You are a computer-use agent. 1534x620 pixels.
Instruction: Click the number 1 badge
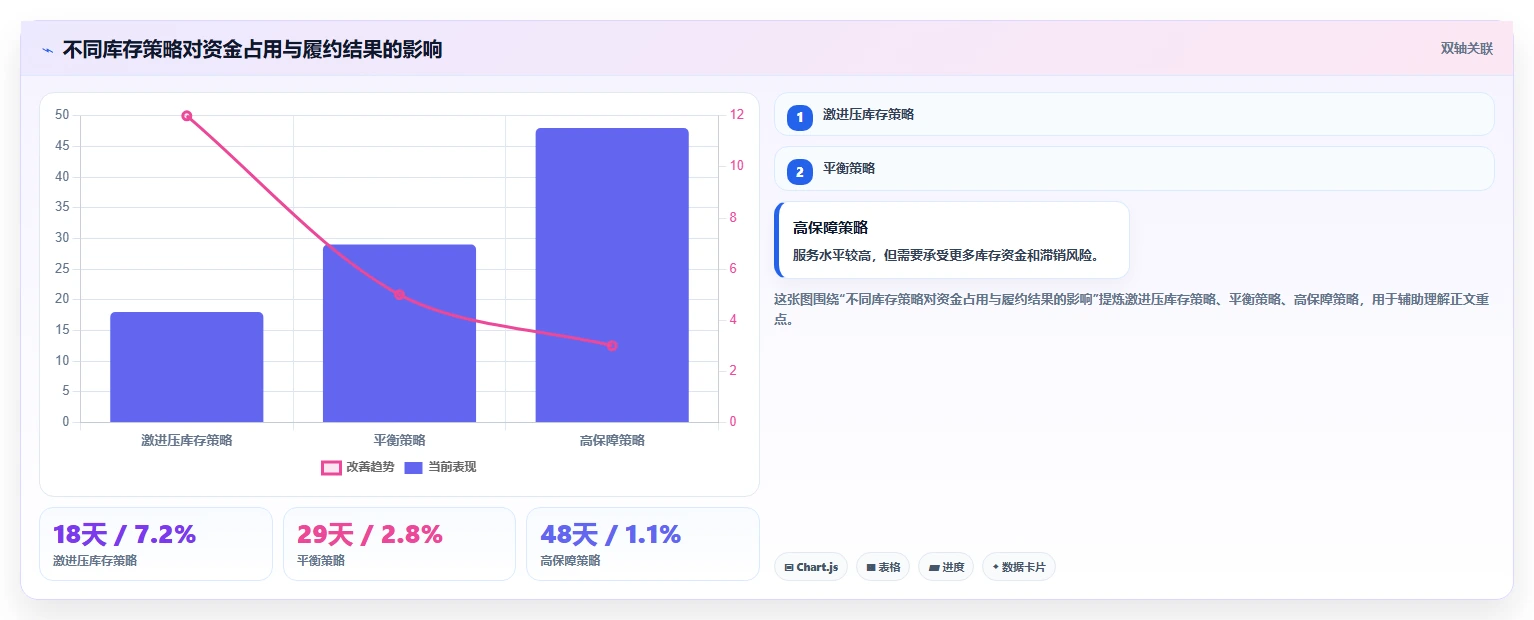tap(799, 117)
